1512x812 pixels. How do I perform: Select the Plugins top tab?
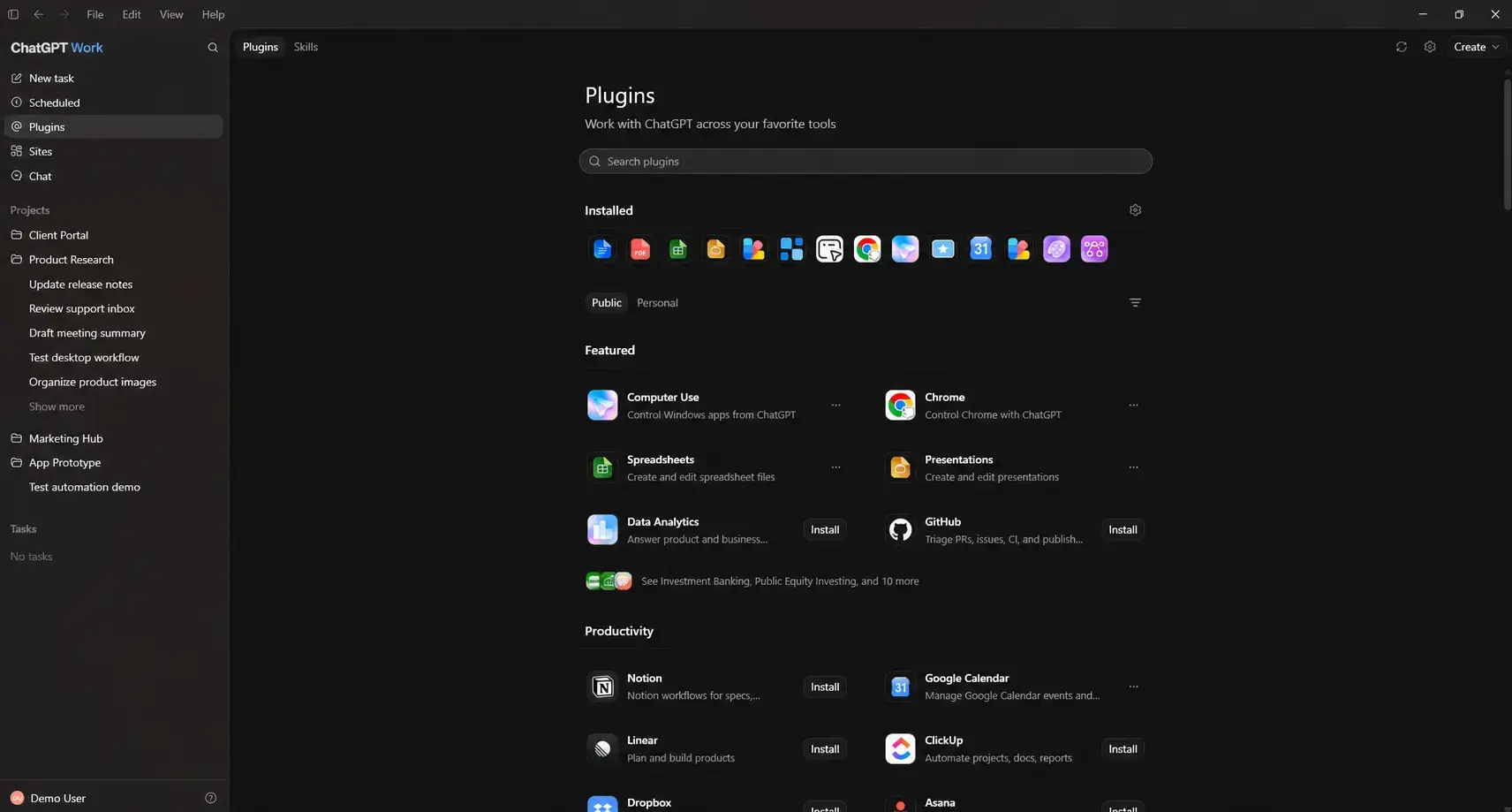261,47
